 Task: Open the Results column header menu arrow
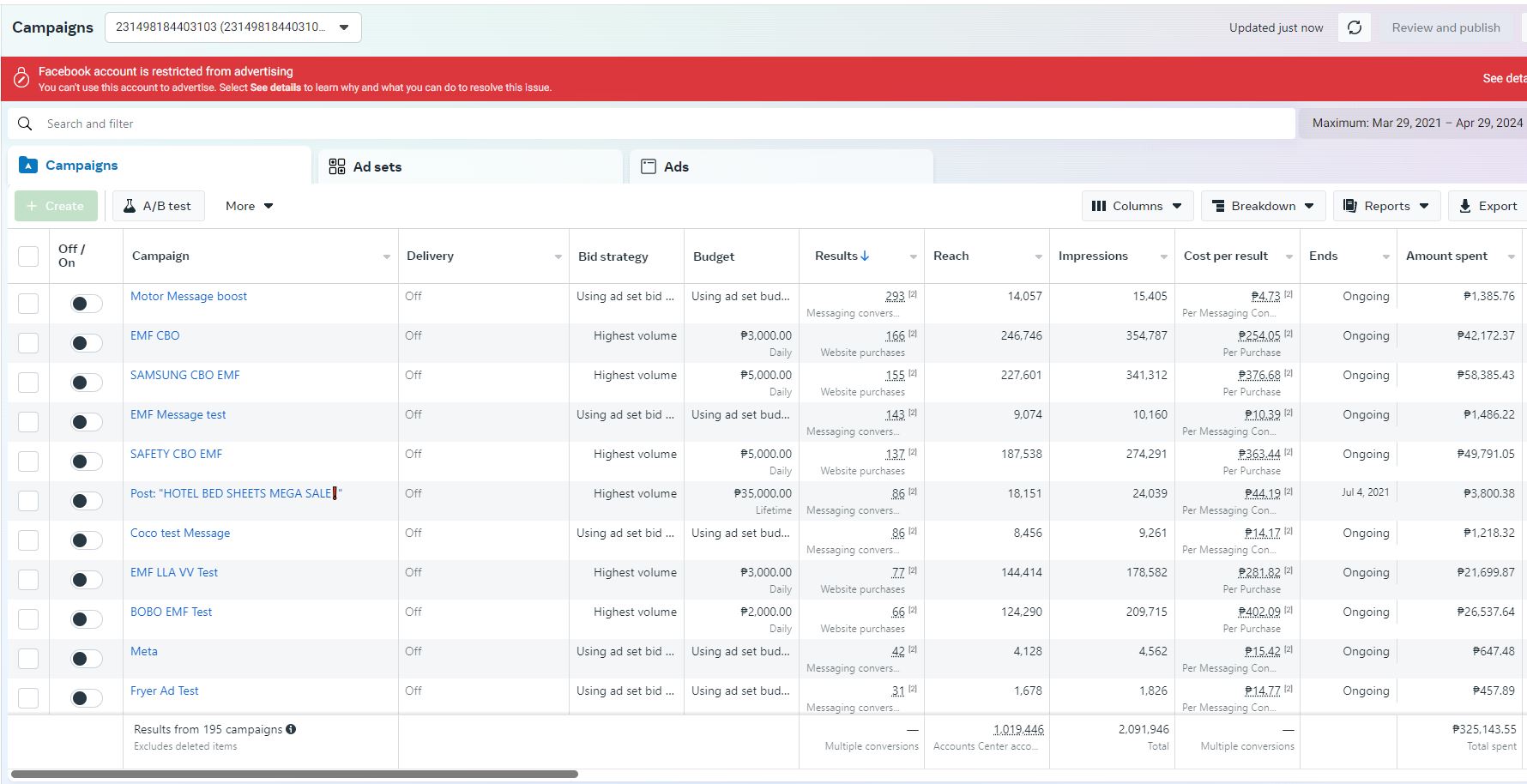913,256
